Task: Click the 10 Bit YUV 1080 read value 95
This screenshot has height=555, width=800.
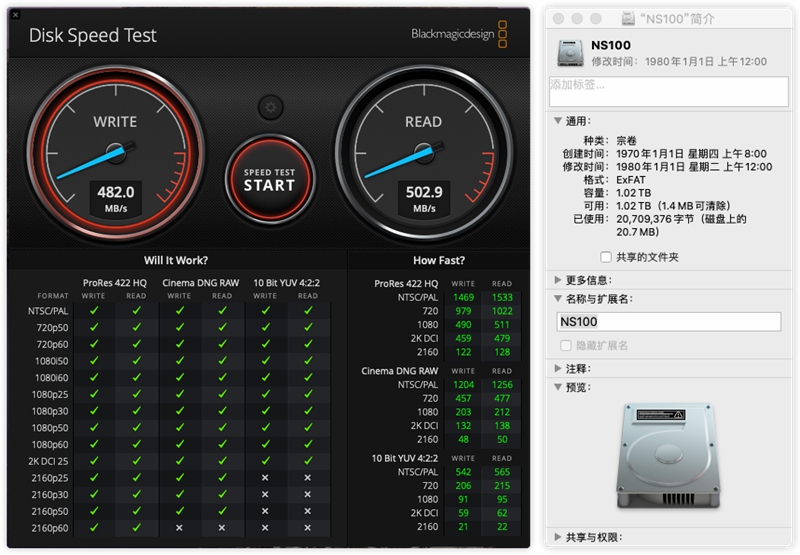Action: (502, 499)
